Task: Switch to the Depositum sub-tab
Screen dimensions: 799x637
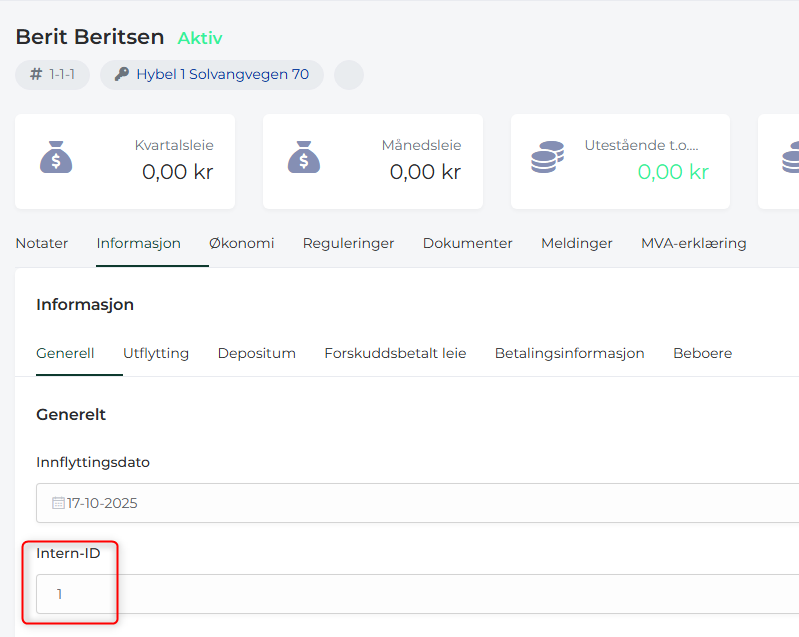Action: tap(257, 353)
